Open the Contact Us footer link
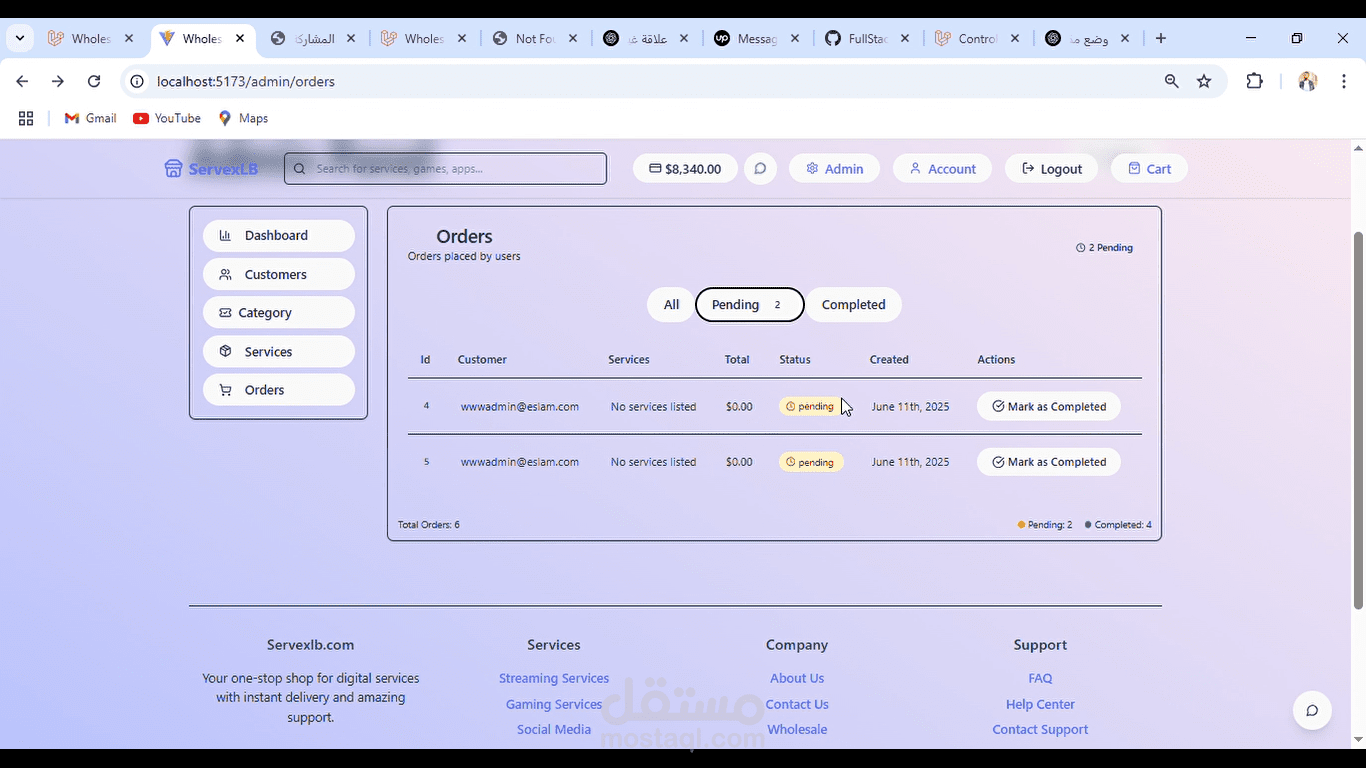 pyautogui.click(x=797, y=704)
